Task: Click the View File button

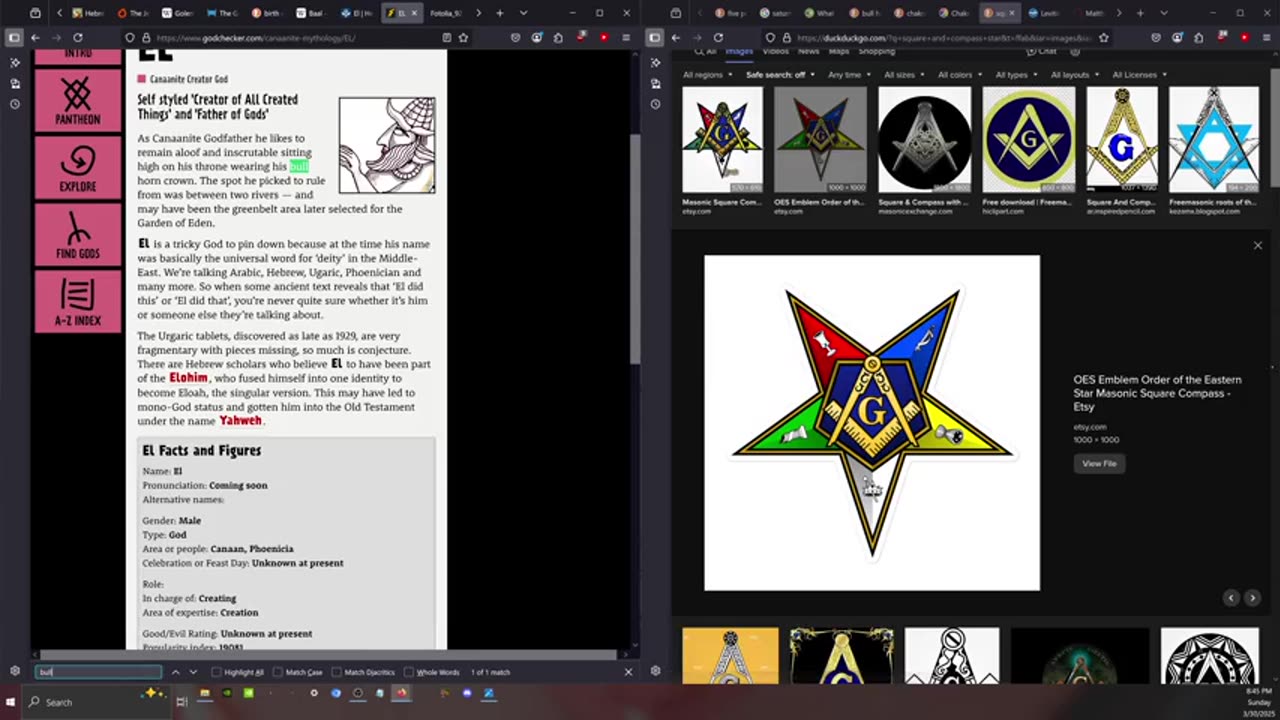Action: 1099,463
